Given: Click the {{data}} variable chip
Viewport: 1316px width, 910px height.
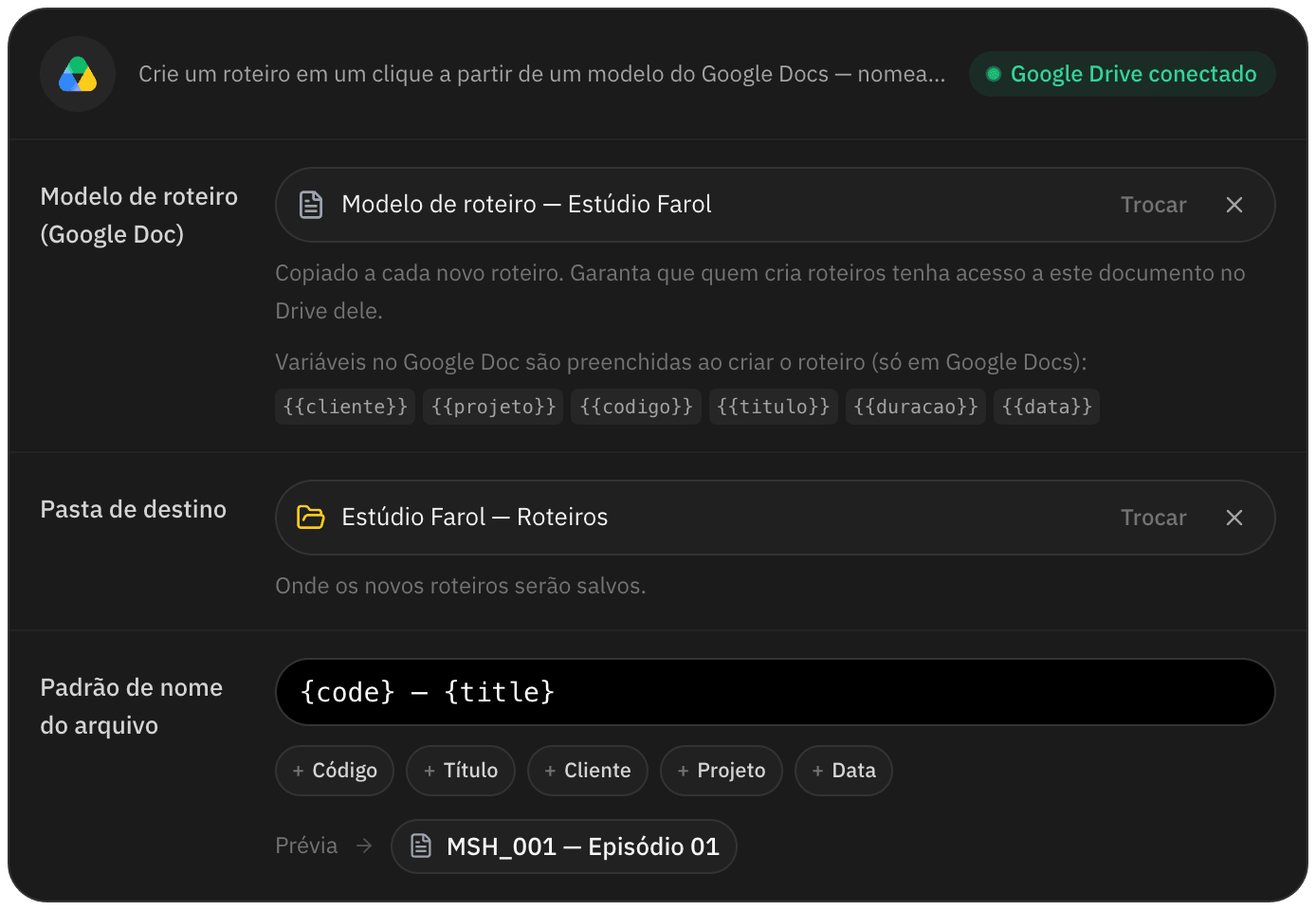Looking at the screenshot, I should click(x=1047, y=407).
